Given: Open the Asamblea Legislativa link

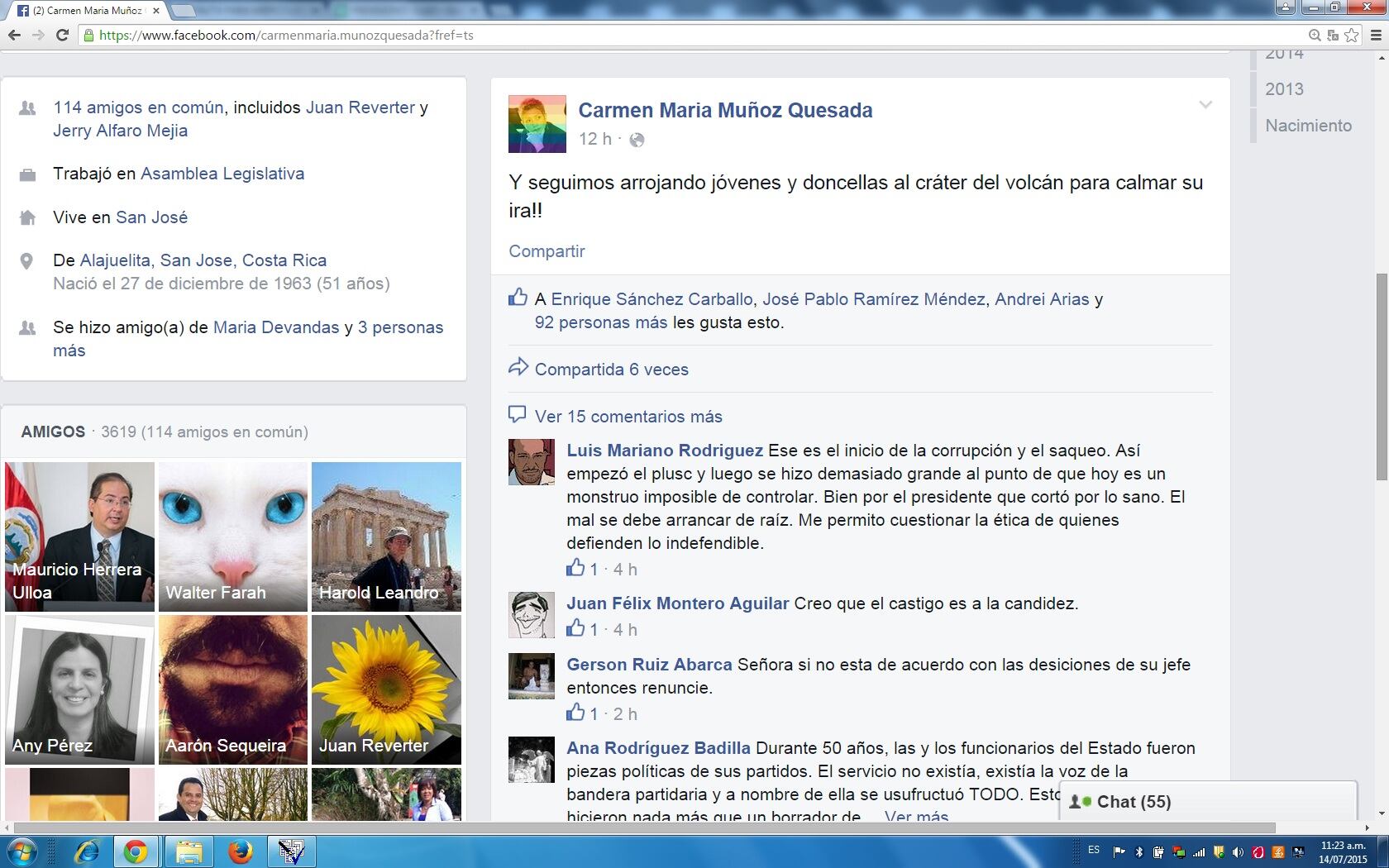Looking at the screenshot, I should click(222, 174).
